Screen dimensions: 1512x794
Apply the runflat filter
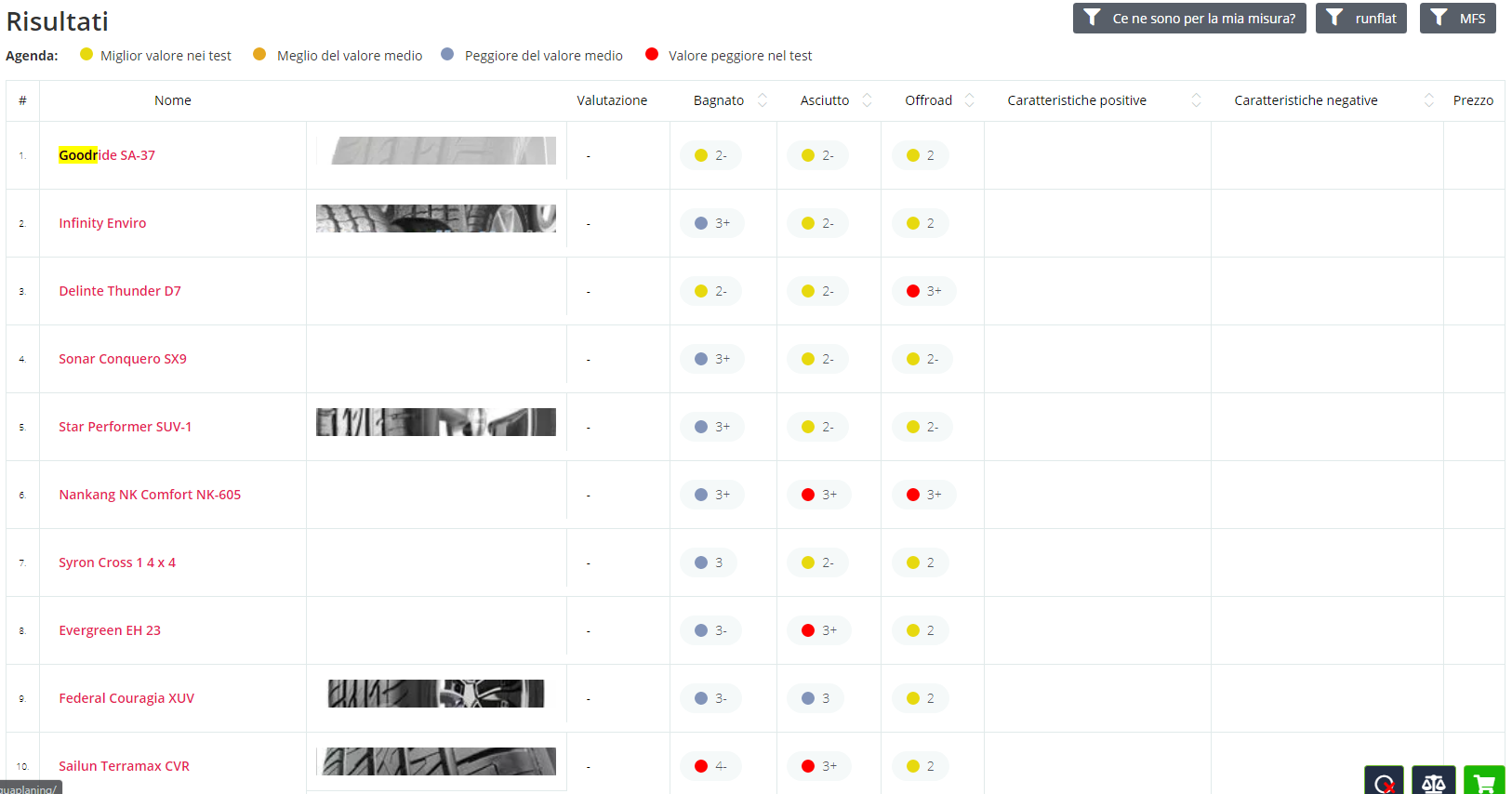point(1361,19)
